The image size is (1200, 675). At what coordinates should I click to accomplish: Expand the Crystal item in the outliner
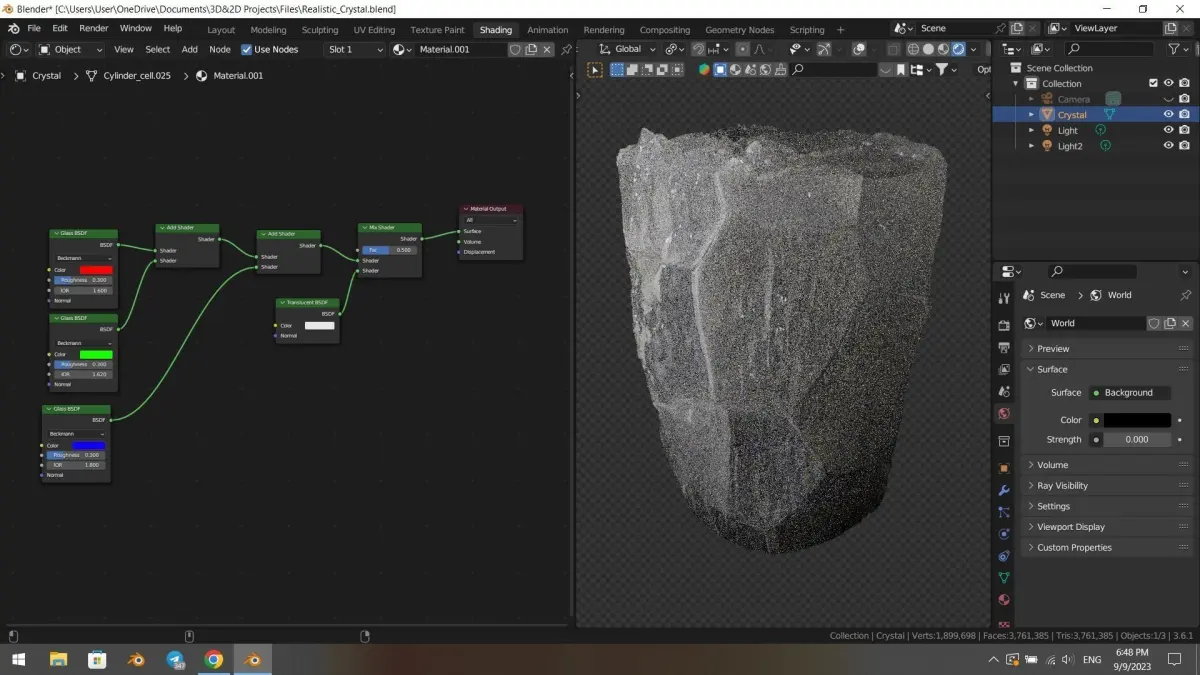(x=1032, y=115)
